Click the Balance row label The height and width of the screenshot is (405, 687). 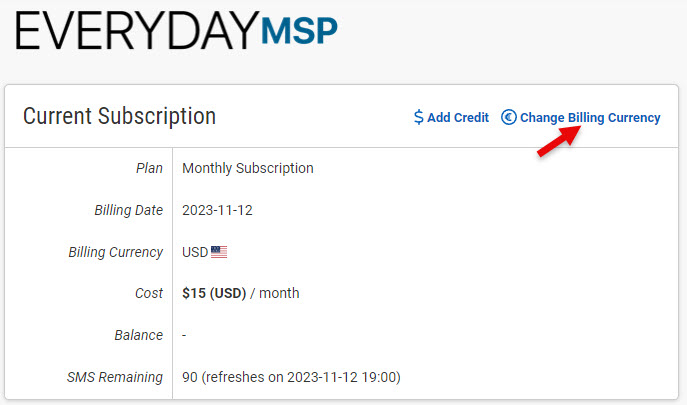(x=138, y=335)
